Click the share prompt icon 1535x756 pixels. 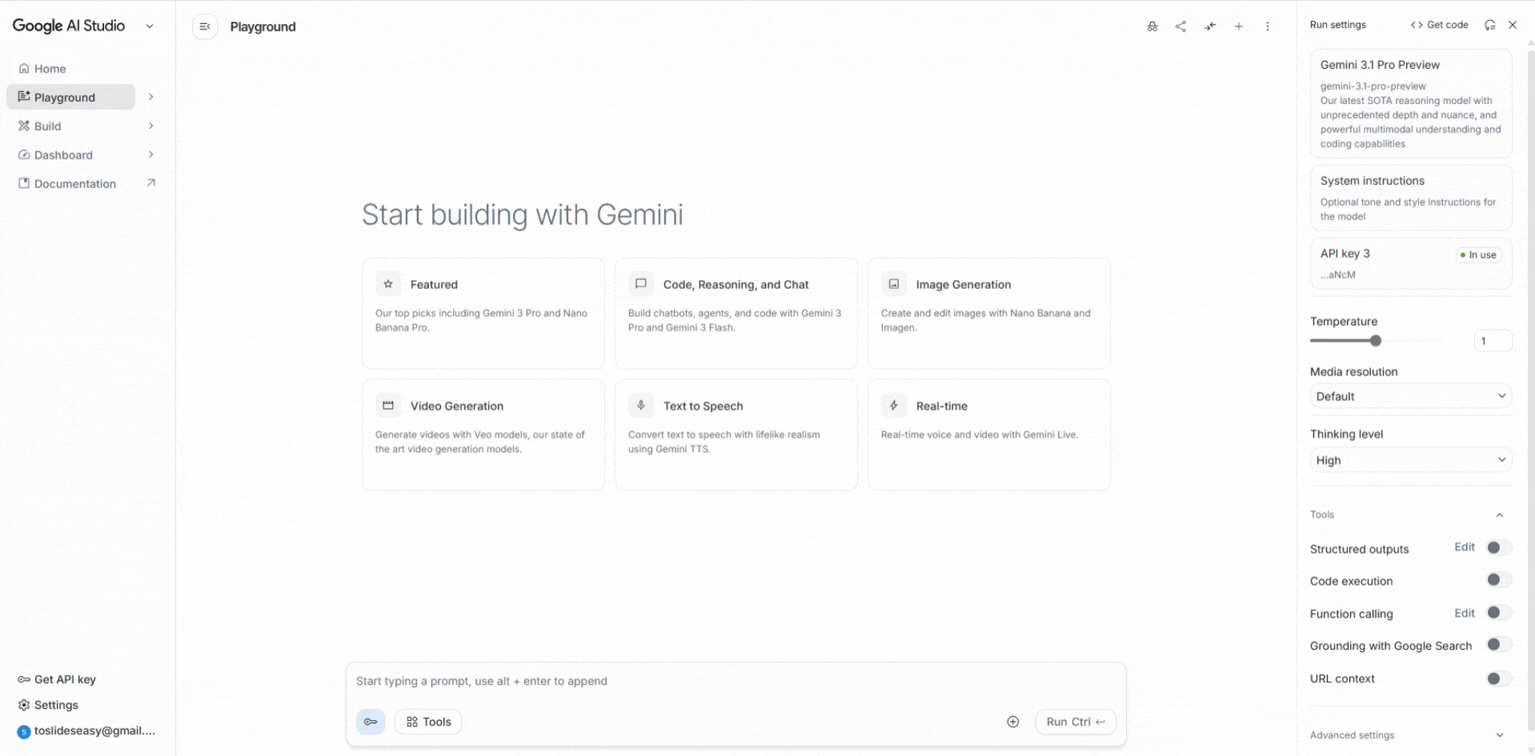[x=1181, y=27]
